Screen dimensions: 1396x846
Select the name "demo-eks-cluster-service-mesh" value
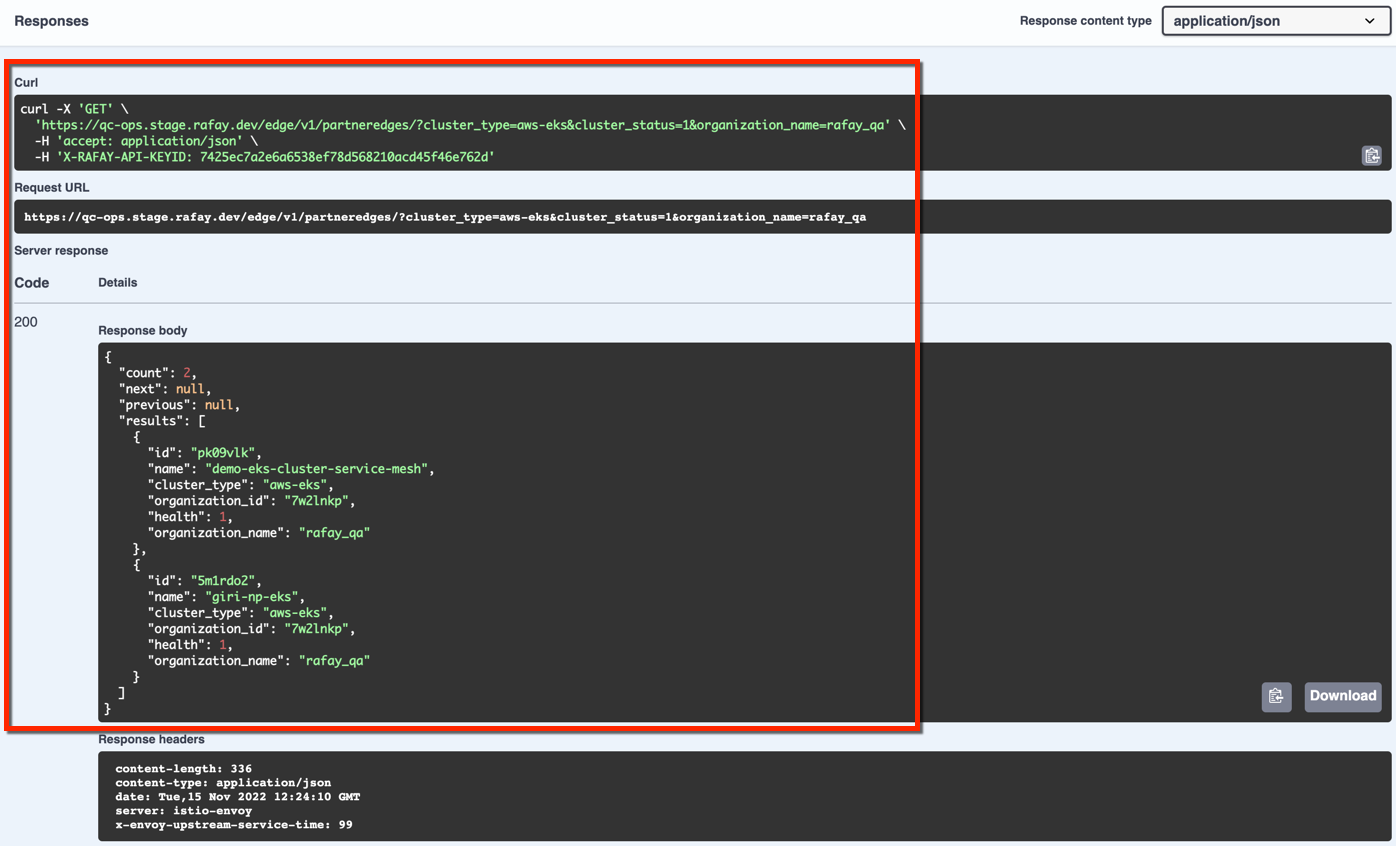[316, 469]
